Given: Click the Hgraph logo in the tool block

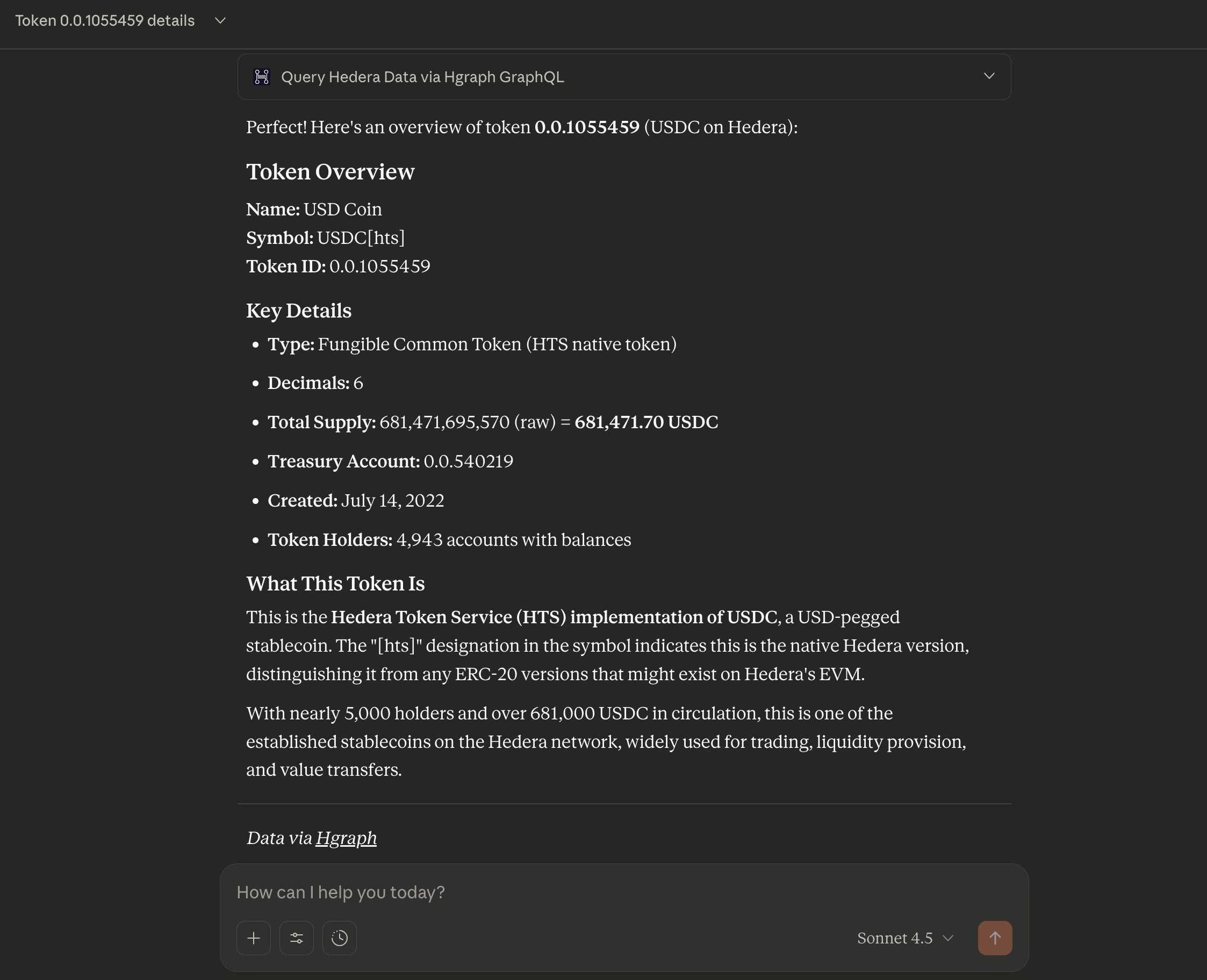Looking at the screenshot, I should [262, 77].
